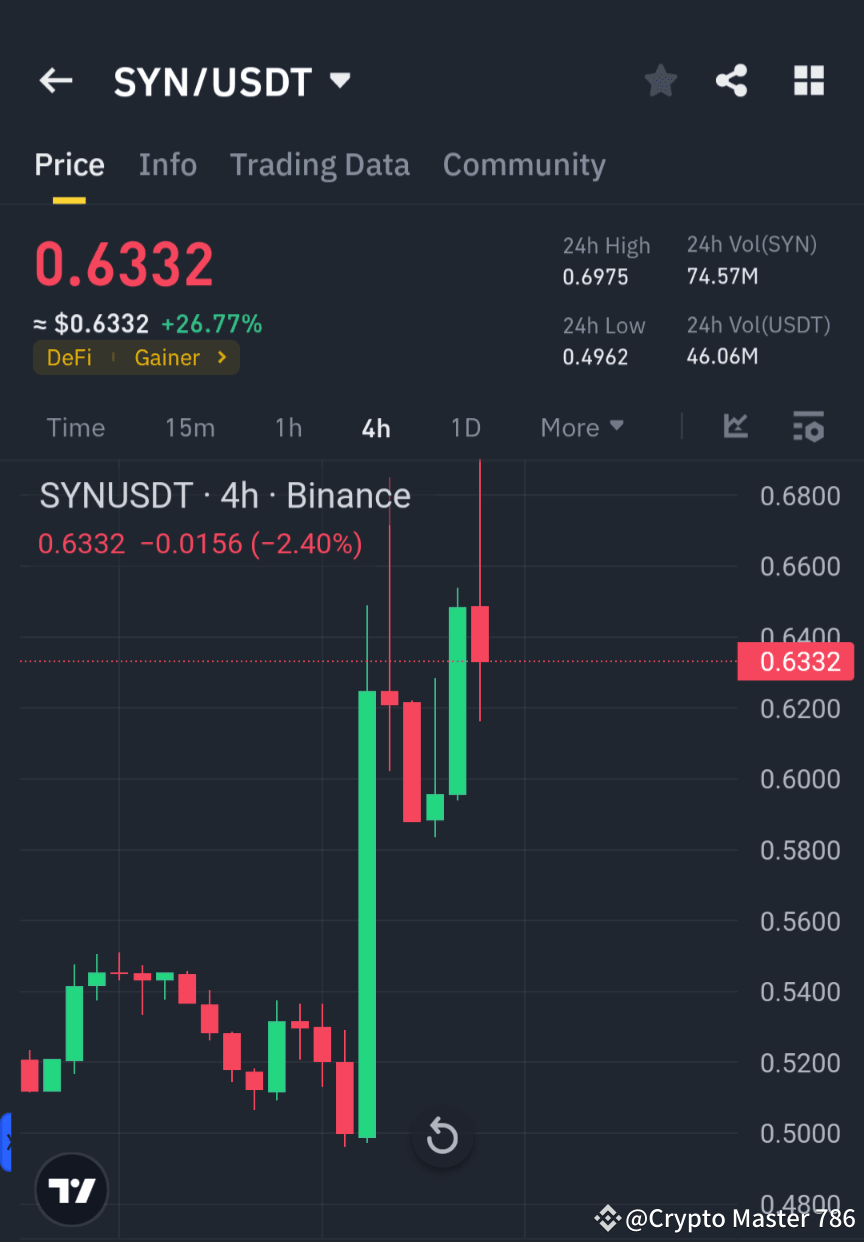Screen dimensions: 864x1242
Task: Reset the chart with the refresh icon
Action: tap(441, 1137)
